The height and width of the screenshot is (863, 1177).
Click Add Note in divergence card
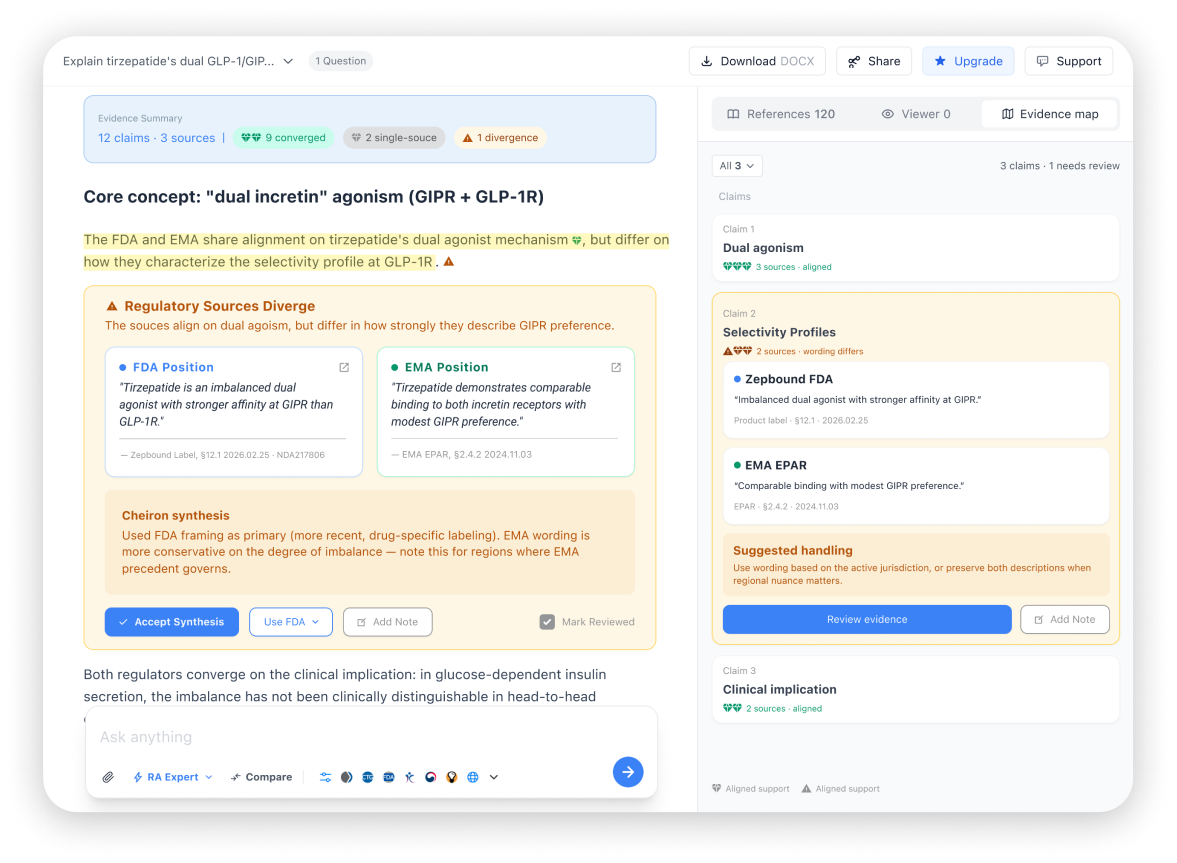click(x=387, y=622)
